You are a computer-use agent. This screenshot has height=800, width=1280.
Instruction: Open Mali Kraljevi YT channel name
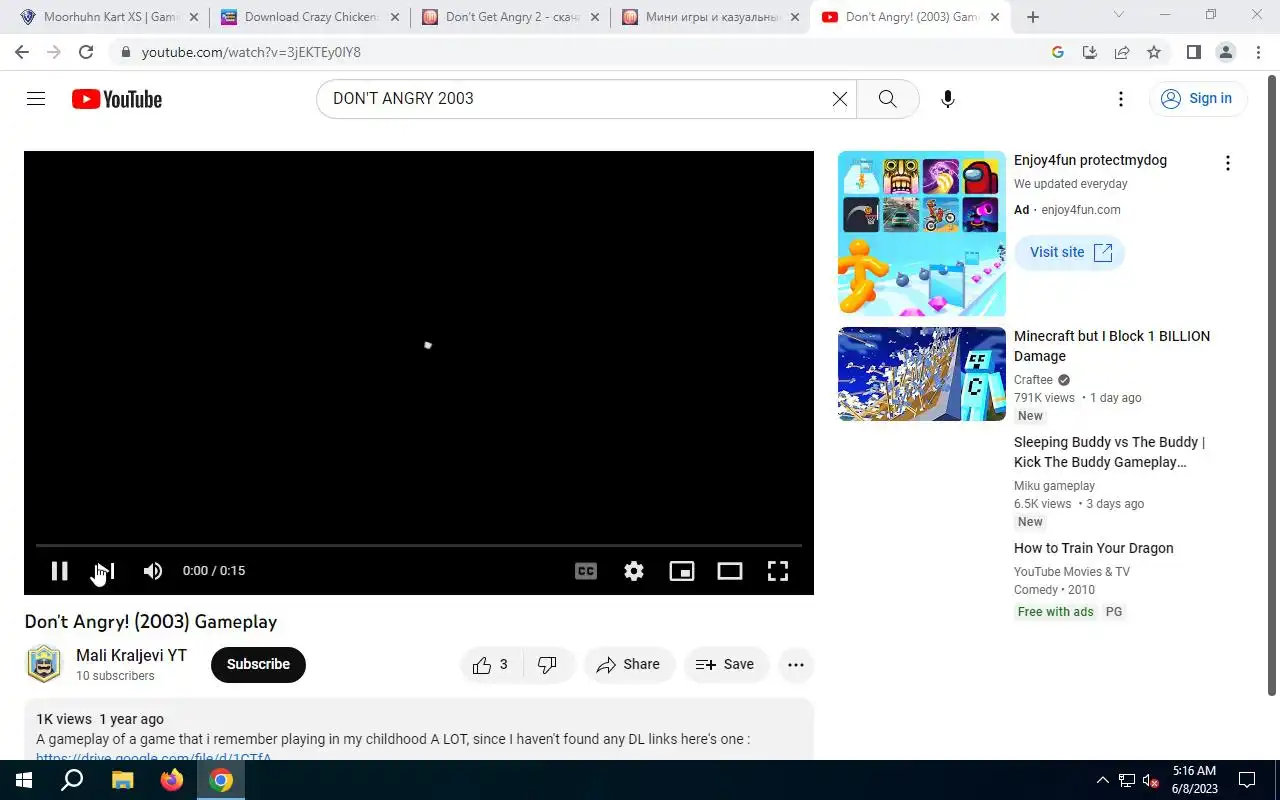(131, 656)
